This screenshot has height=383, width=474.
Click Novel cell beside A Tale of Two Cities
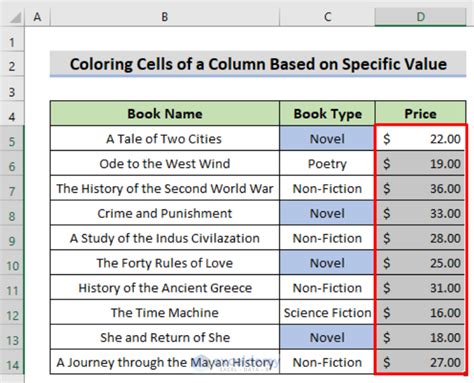[327, 138]
